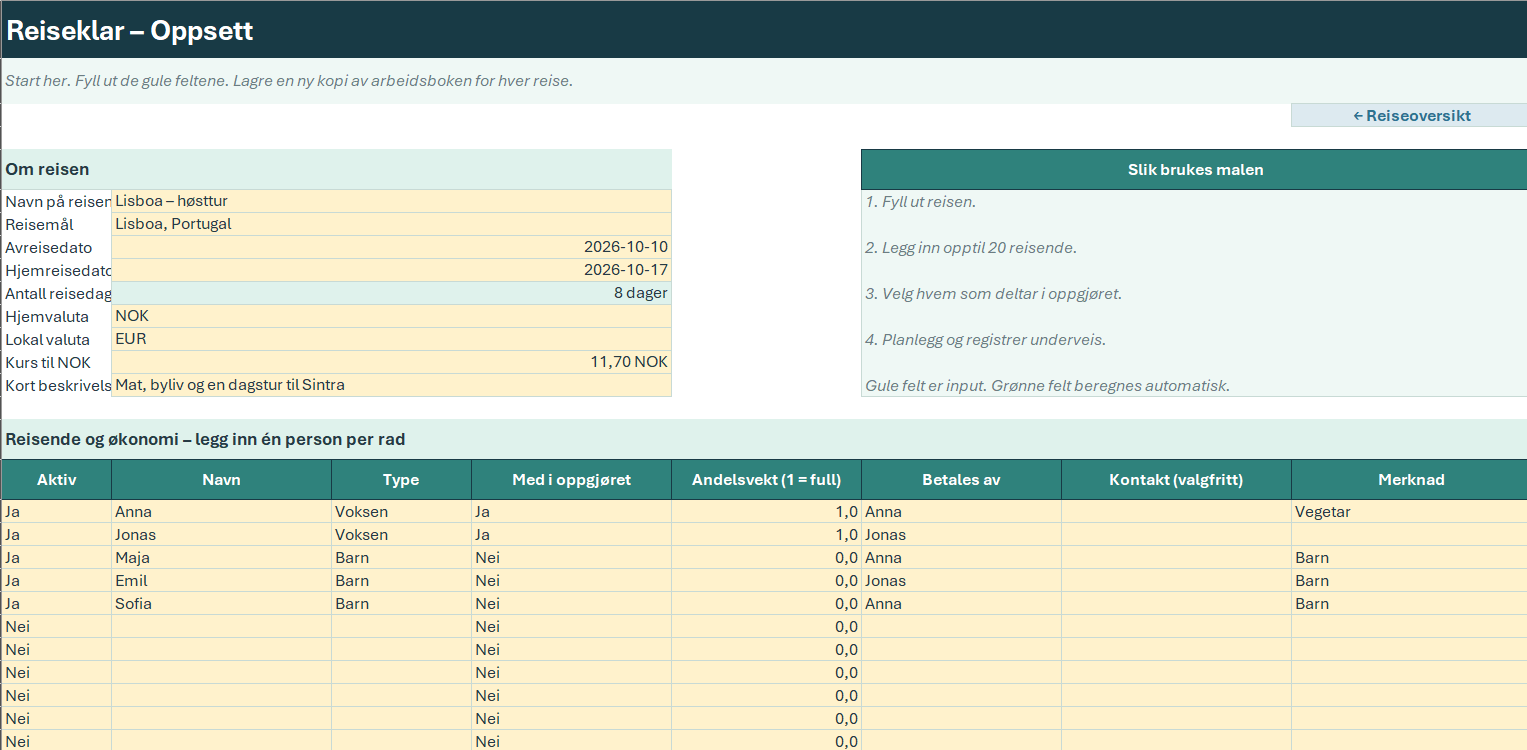Select the Kort beskrivelse cell about Sintra
The width and height of the screenshot is (1527, 750).
pos(391,385)
